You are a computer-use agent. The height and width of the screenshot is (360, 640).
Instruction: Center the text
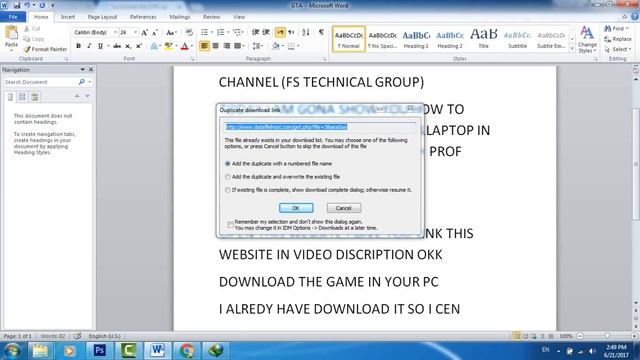[215, 46]
